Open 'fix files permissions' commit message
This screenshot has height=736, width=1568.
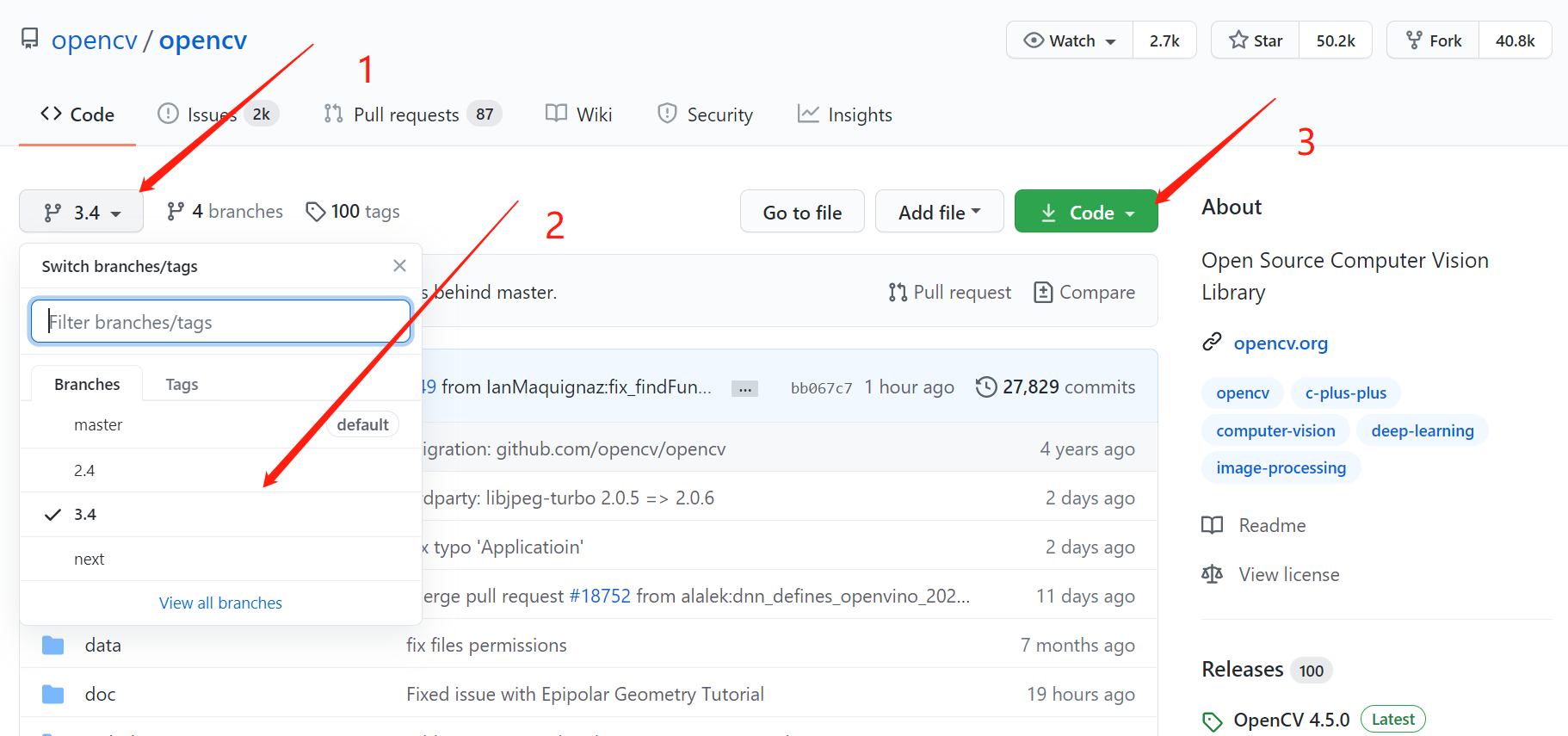point(487,646)
